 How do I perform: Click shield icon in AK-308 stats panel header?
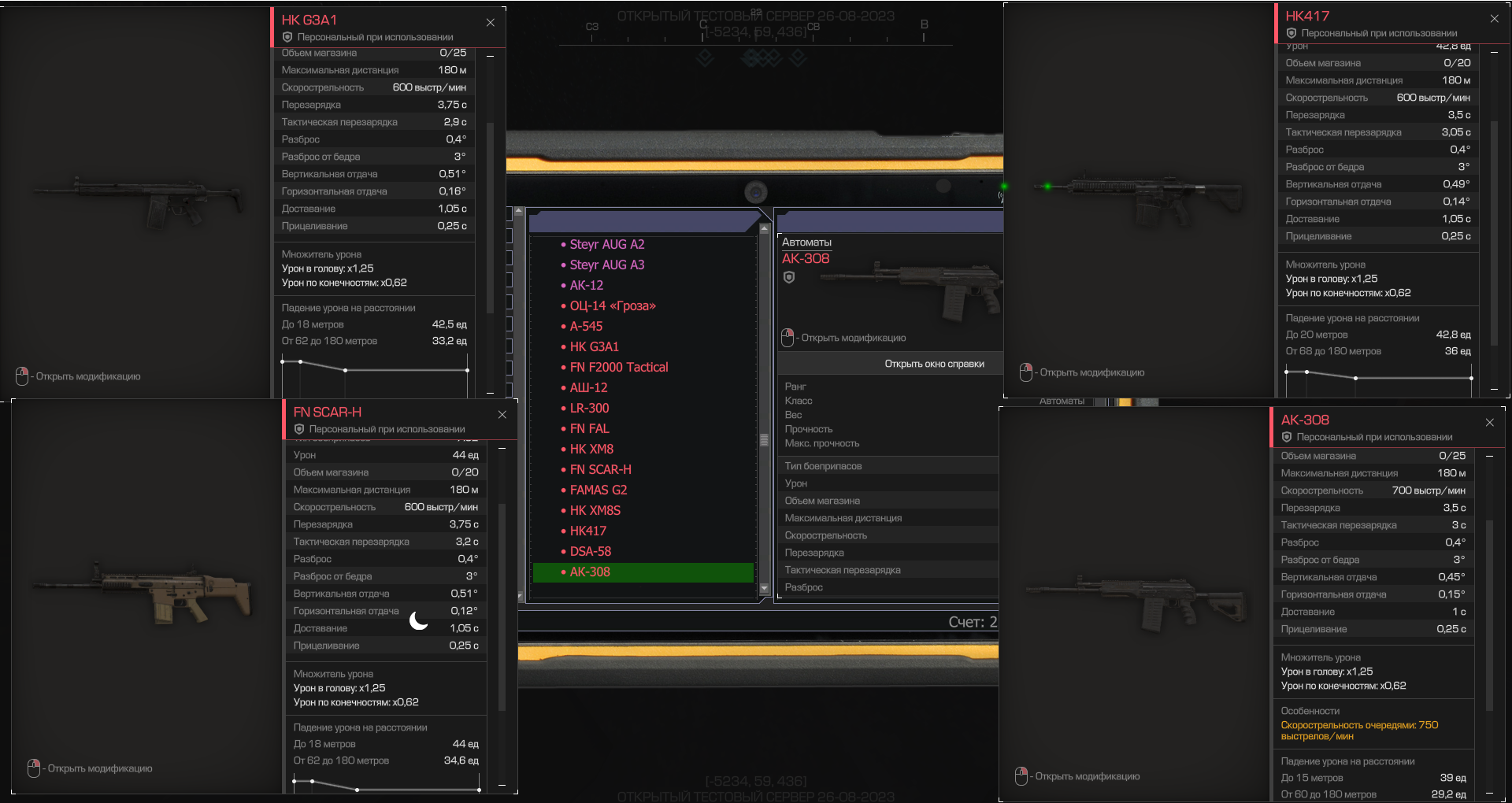[x=1287, y=437]
